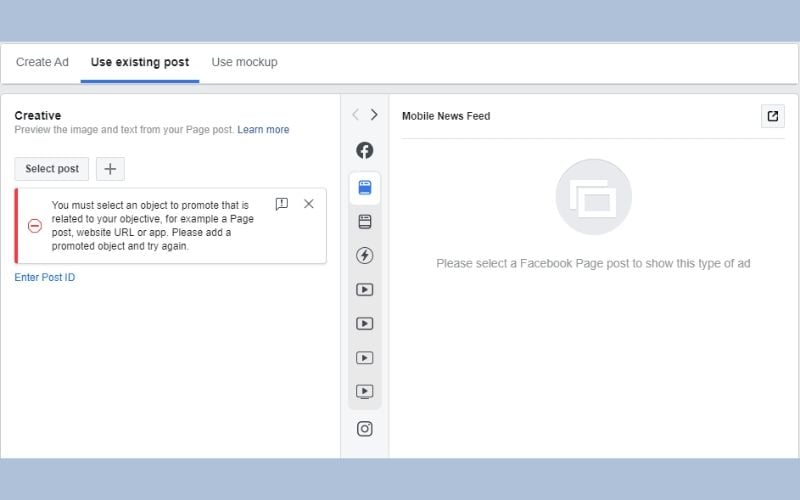Open the Use existing post tab
The image size is (800, 500).
139,62
